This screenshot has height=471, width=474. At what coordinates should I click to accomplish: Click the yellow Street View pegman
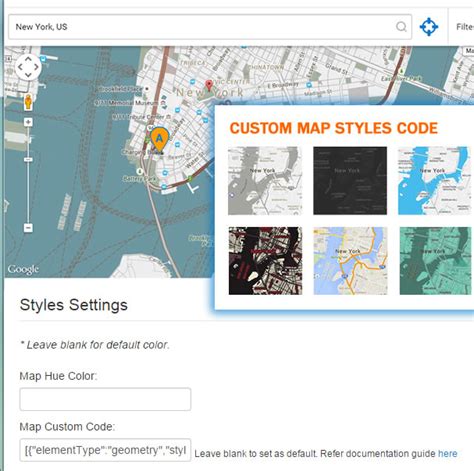(28, 102)
